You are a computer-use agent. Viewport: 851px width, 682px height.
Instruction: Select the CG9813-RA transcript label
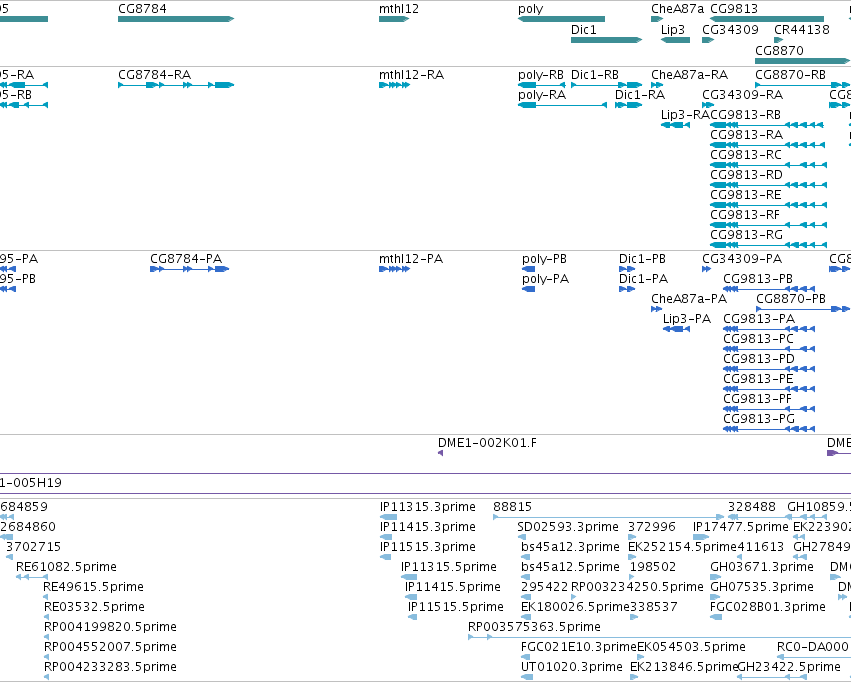pyautogui.click(x=746, y=135)
